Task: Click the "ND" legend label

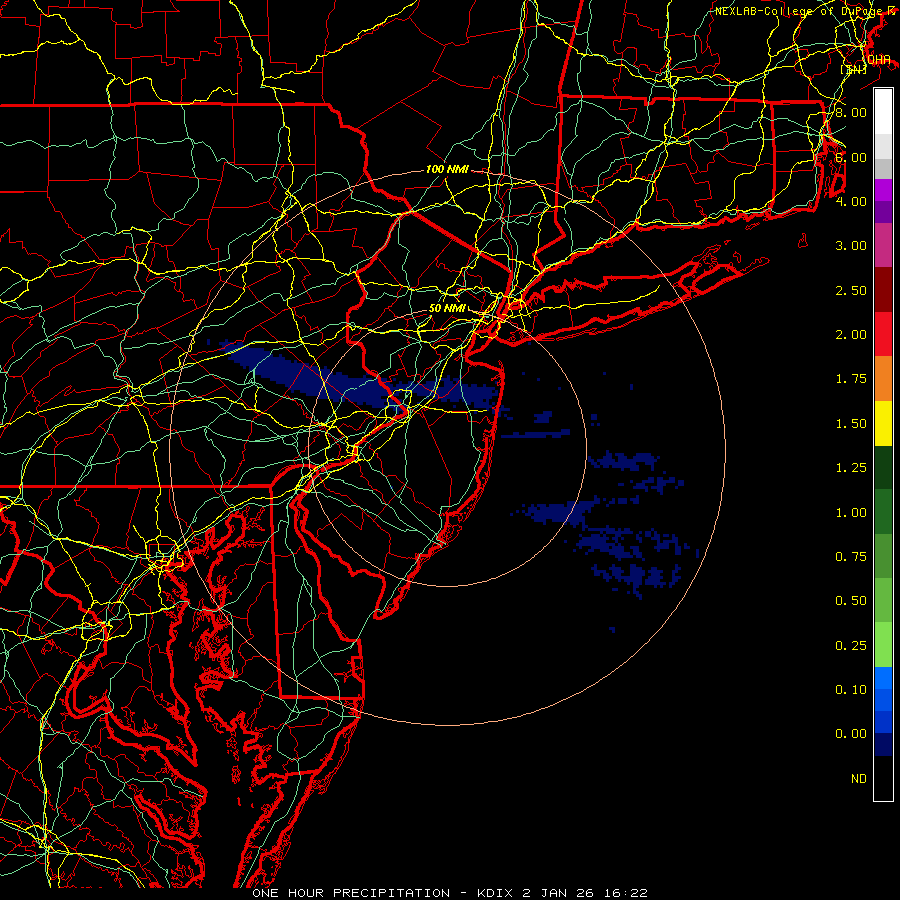Action: tap(859, 779)
